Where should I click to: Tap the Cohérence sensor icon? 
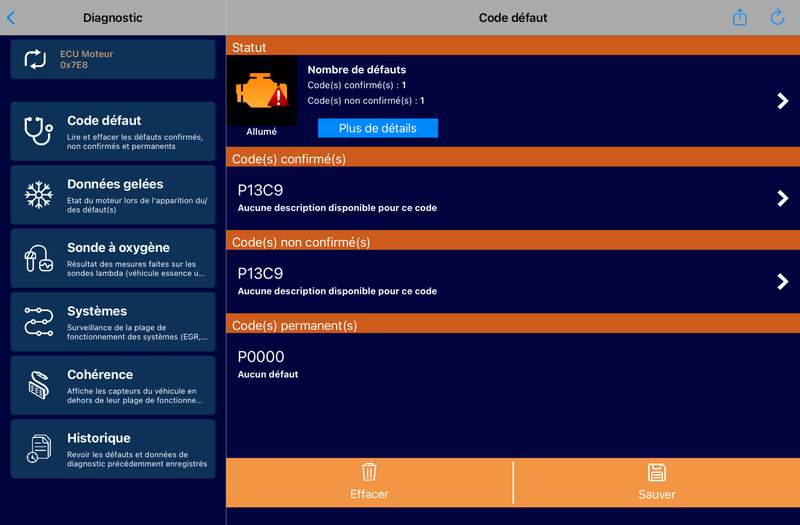click(x=39, y=385)
